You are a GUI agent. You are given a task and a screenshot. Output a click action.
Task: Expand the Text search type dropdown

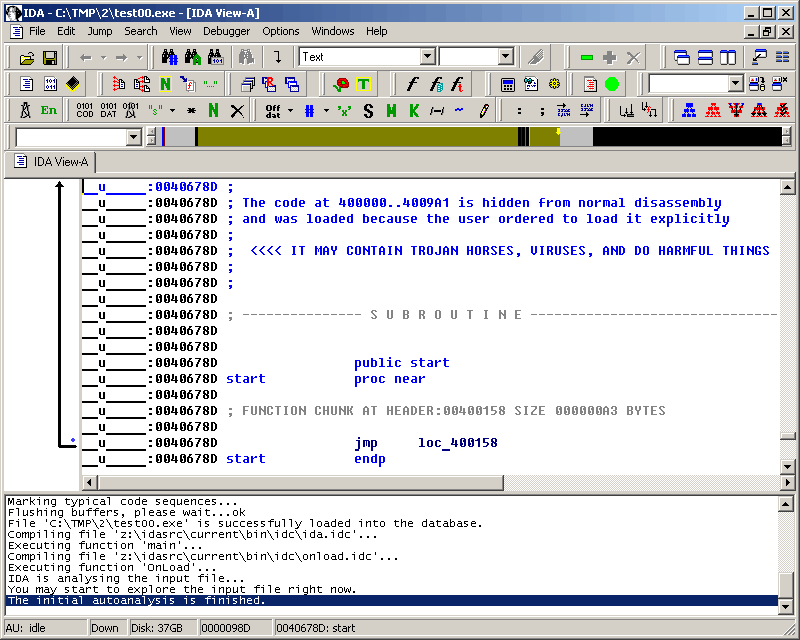point(427,57)
